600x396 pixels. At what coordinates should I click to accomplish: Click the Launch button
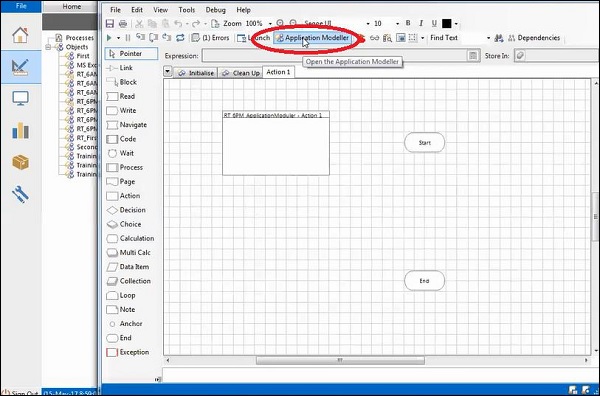tap(254, 38)
